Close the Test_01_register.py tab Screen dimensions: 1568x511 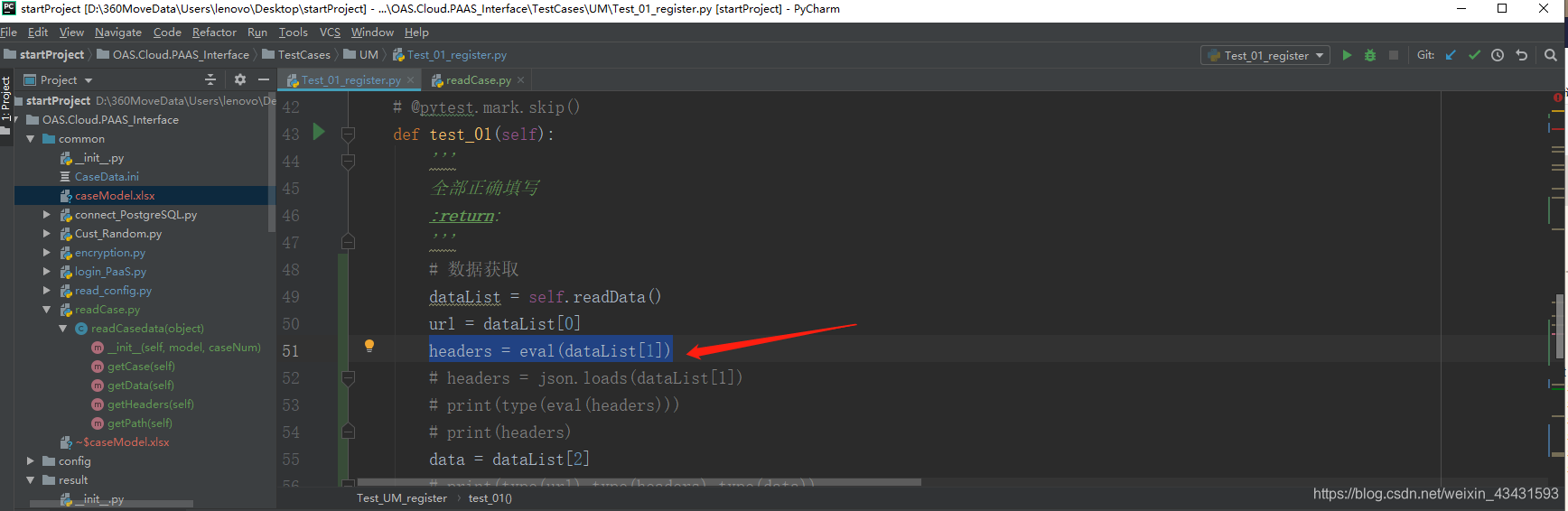411,80
